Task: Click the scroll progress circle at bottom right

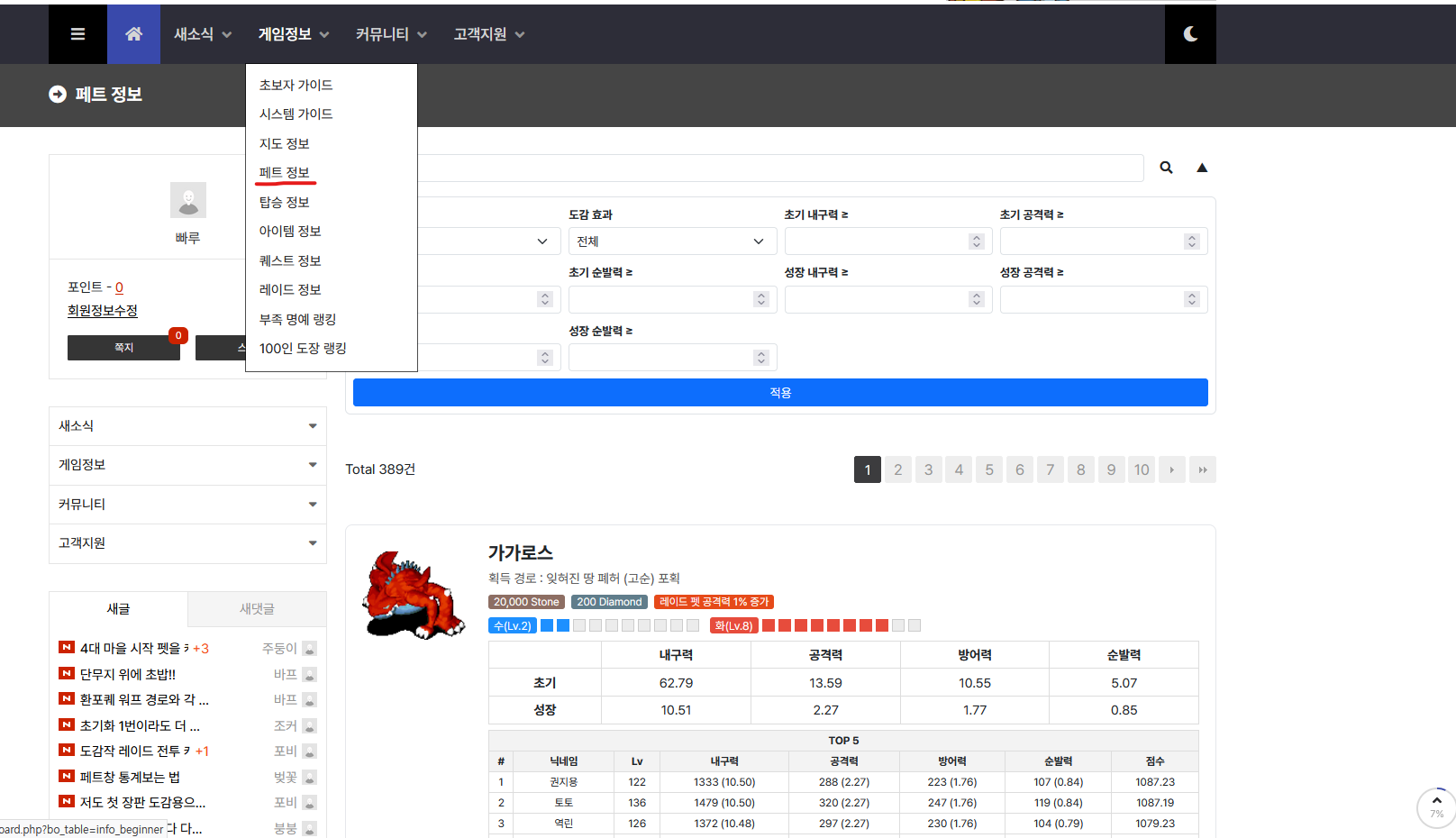Action: (x=1436, y=809)
